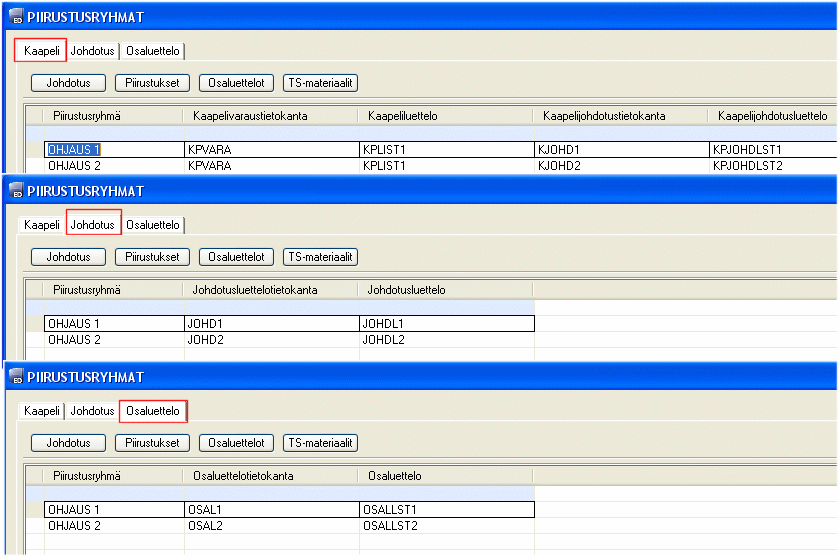Select the JOHD2 database cell
Screen dimensions: 839x557
[270, 340]
